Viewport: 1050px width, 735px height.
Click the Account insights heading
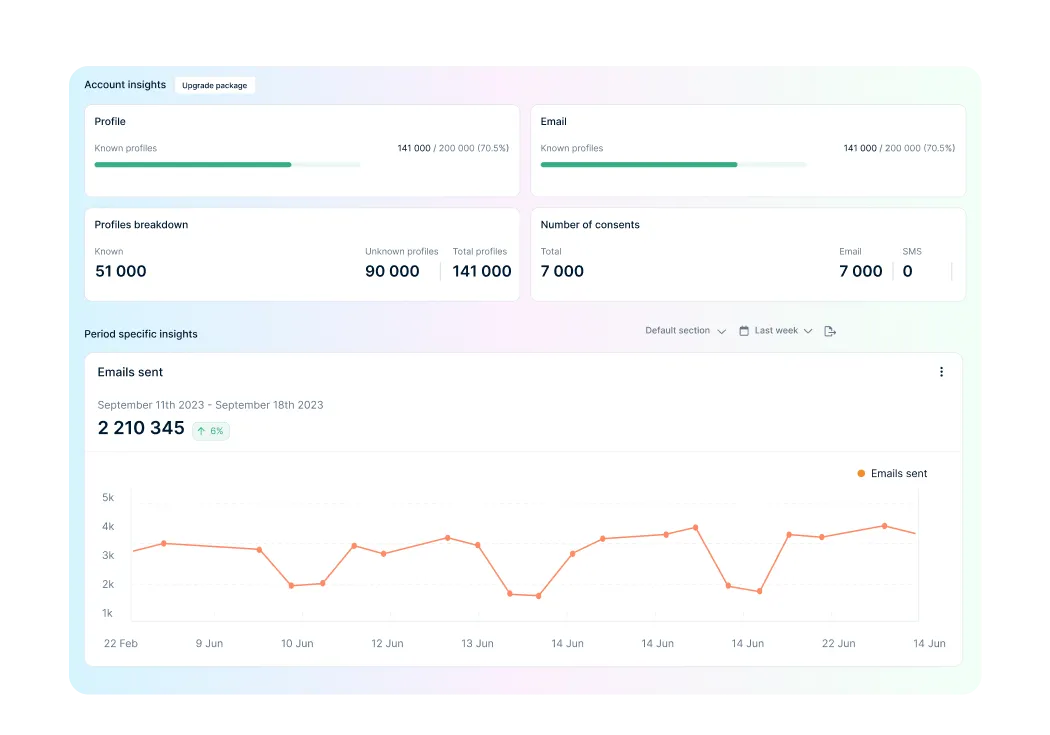pyautogui.click(x=125, y=84)
